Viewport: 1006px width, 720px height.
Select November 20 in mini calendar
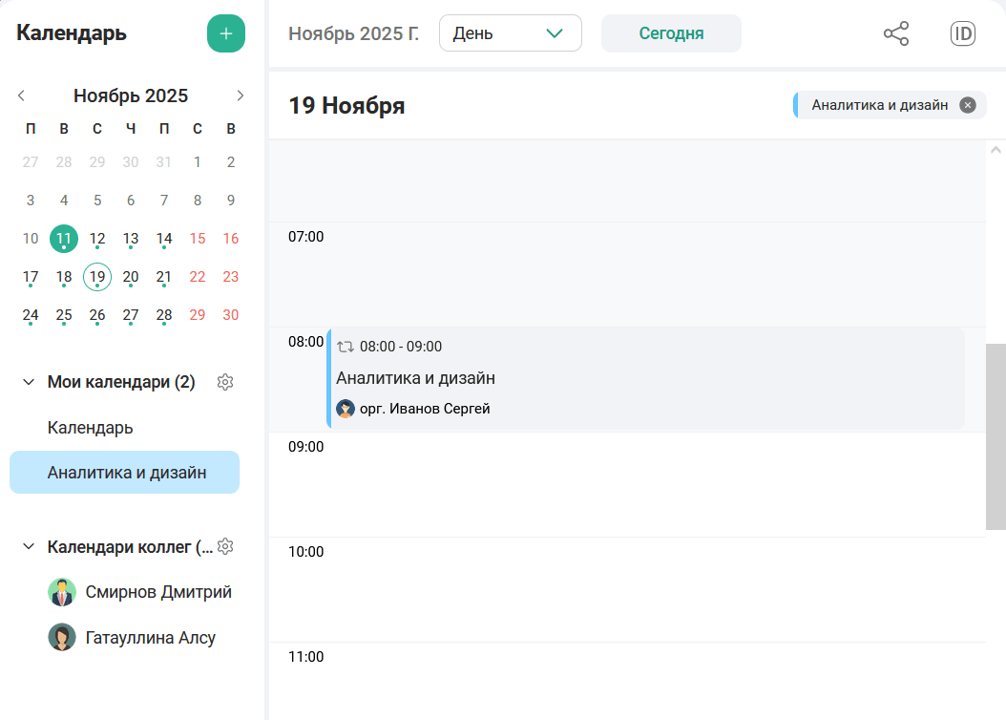[x=130, y=277]
